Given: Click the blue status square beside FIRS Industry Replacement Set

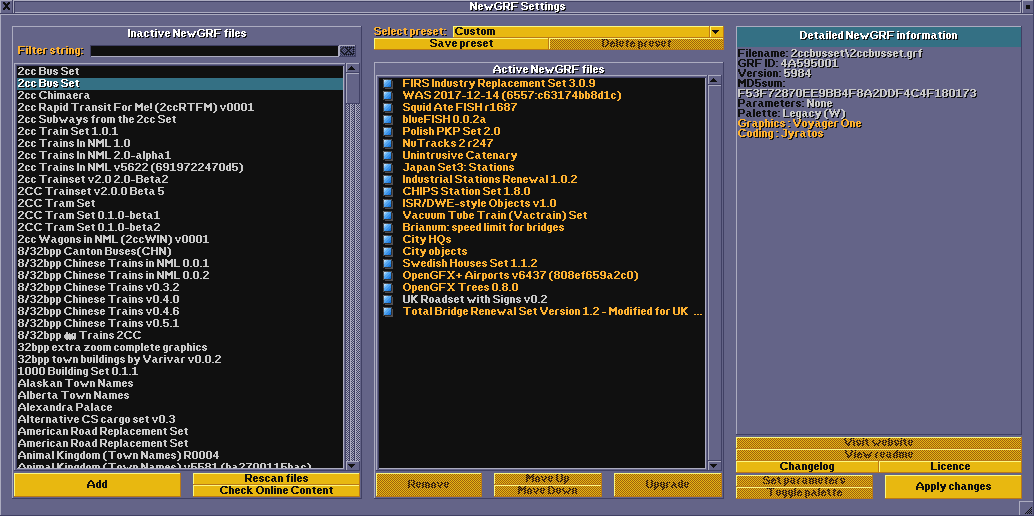Looking at the screenshot, I should (388, 84).
